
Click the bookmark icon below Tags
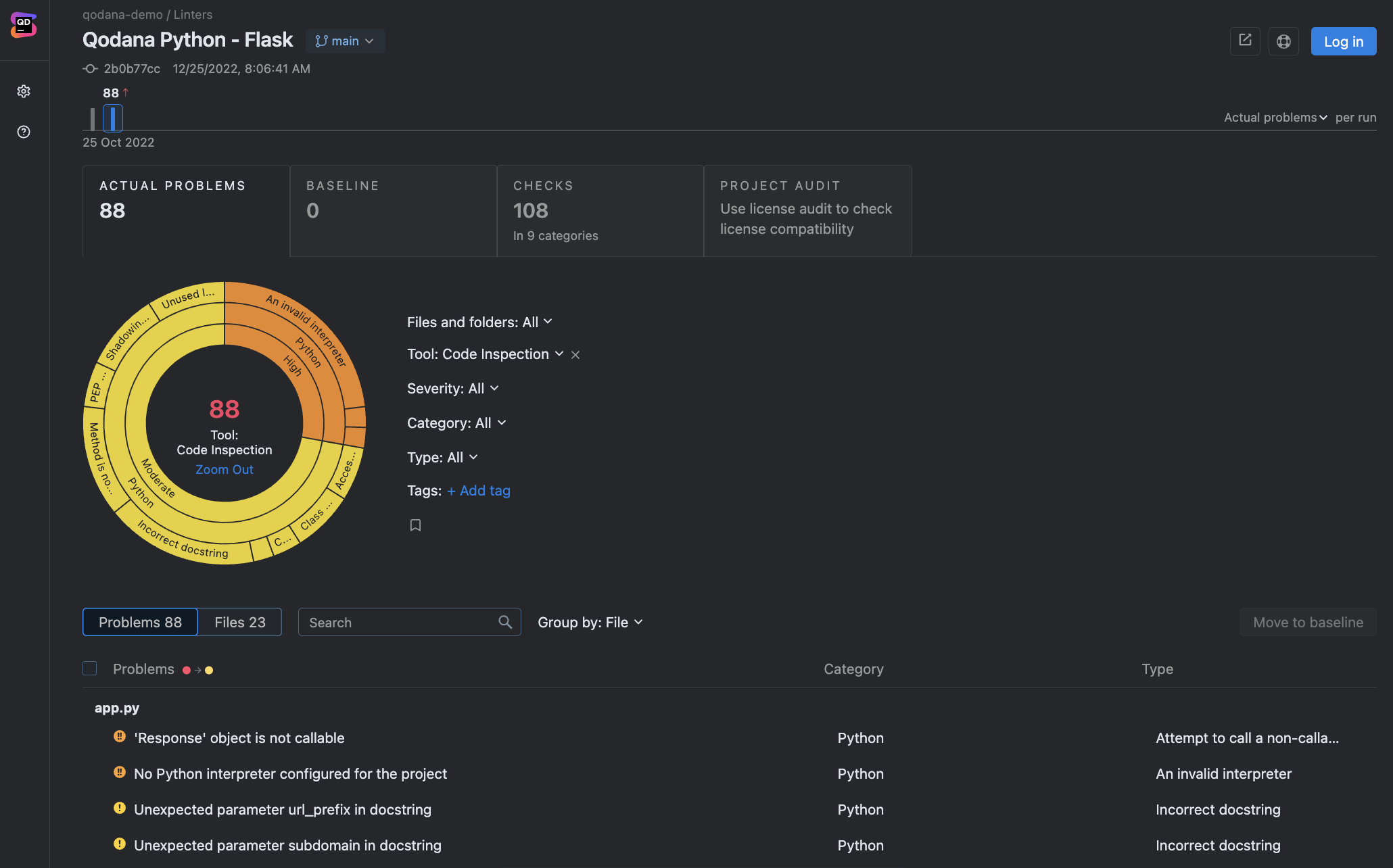point(415,525)
